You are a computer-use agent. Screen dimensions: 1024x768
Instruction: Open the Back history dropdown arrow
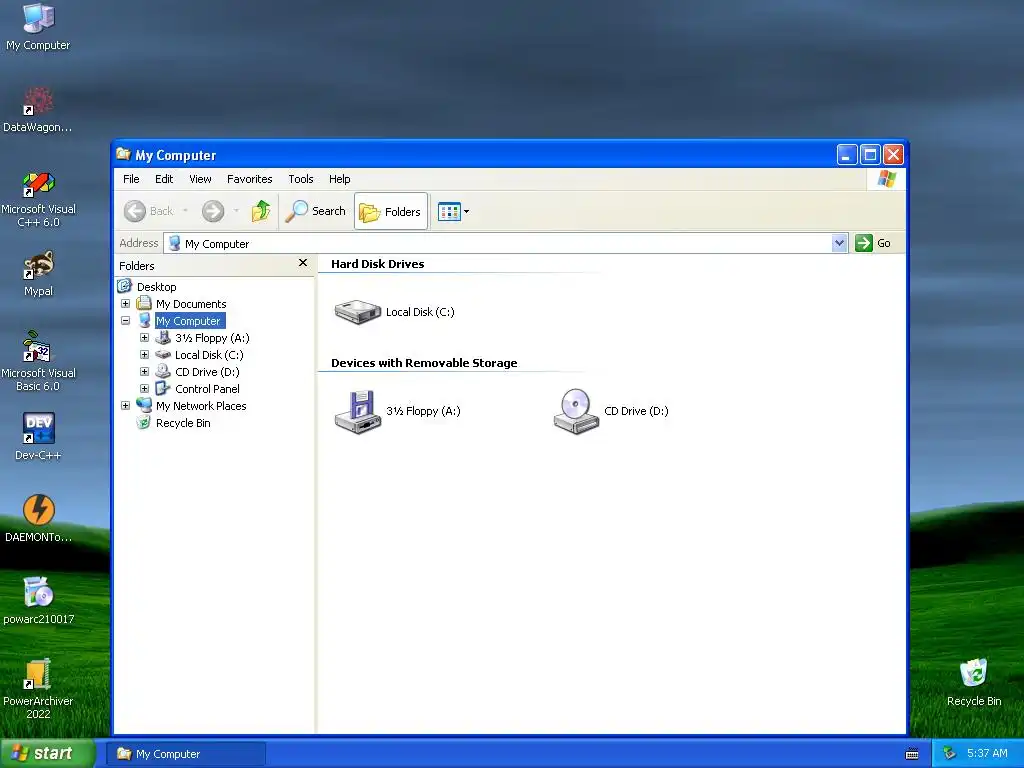click(x=185, y=211)
